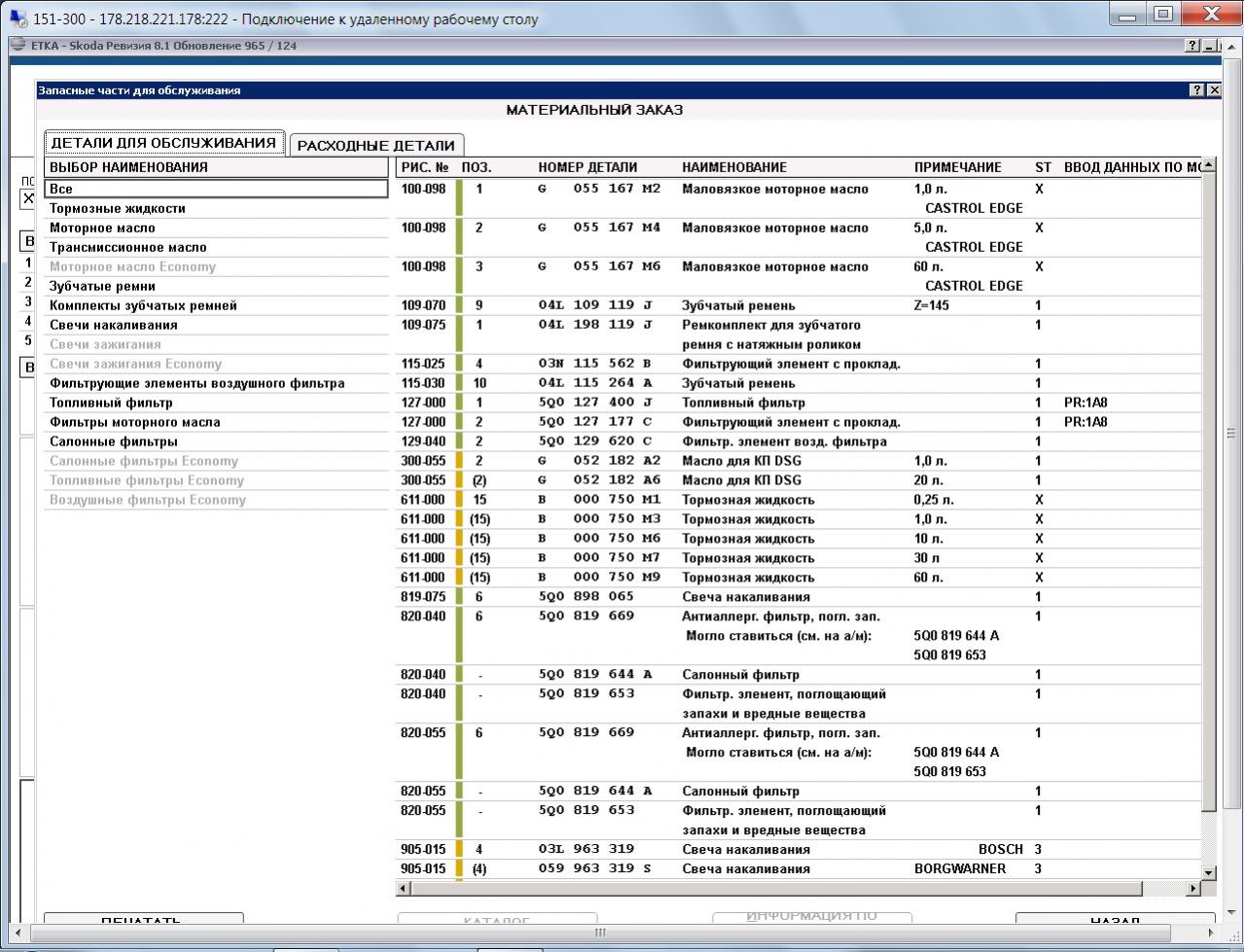Minimize the ETKA Skoda window
1244x952 pixels.
pyautogui.click(x=1210, y=46)
